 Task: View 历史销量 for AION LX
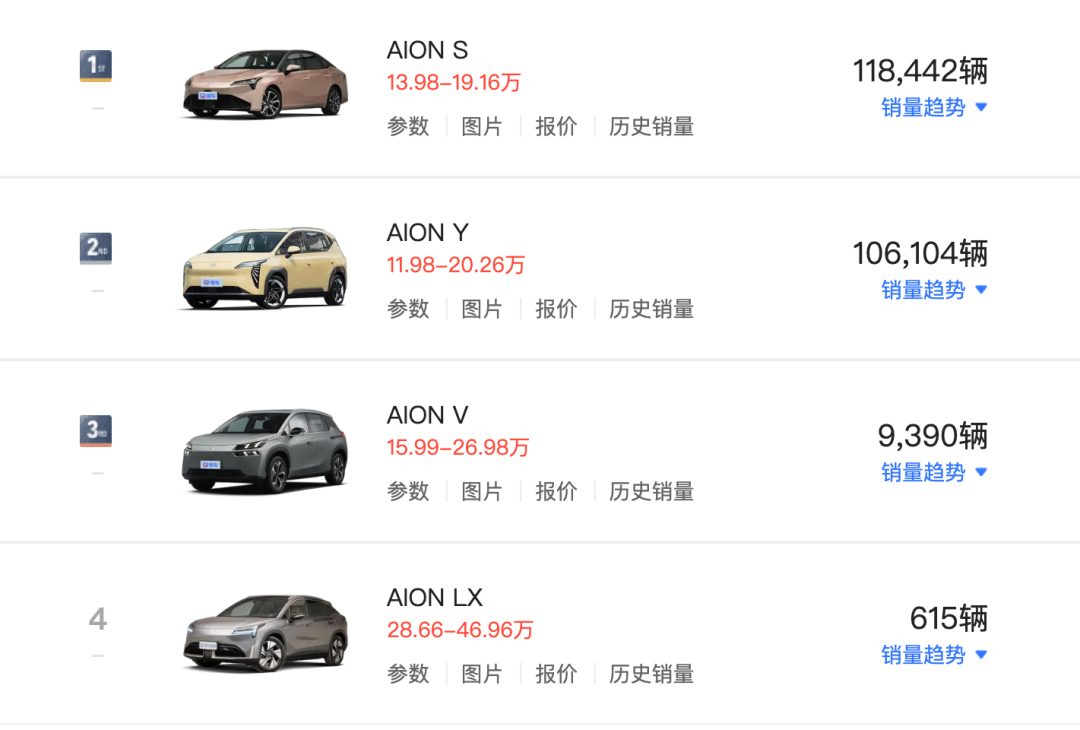[x=651, y=674]
